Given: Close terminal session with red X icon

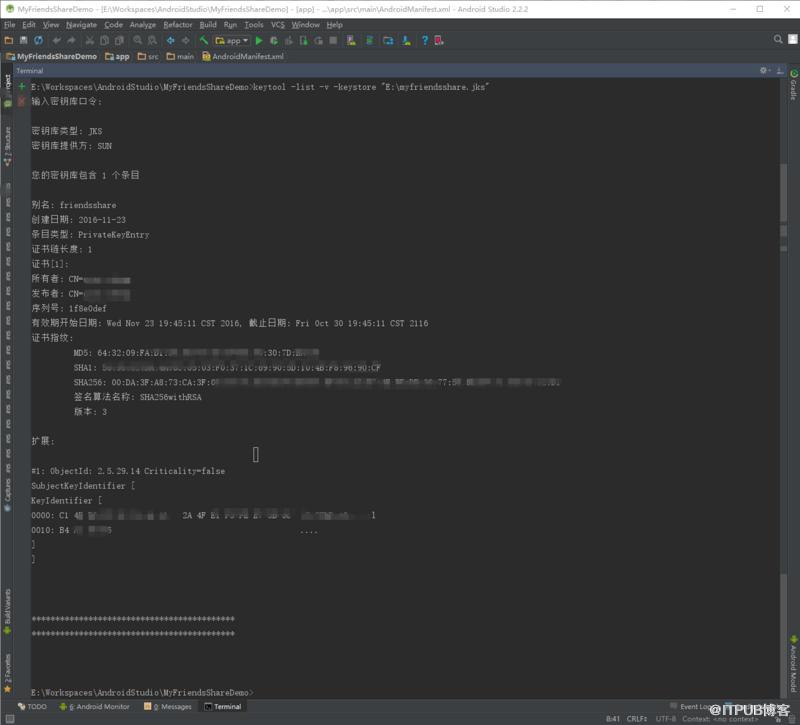Looking at the screenshot, I should pos(22,102).
